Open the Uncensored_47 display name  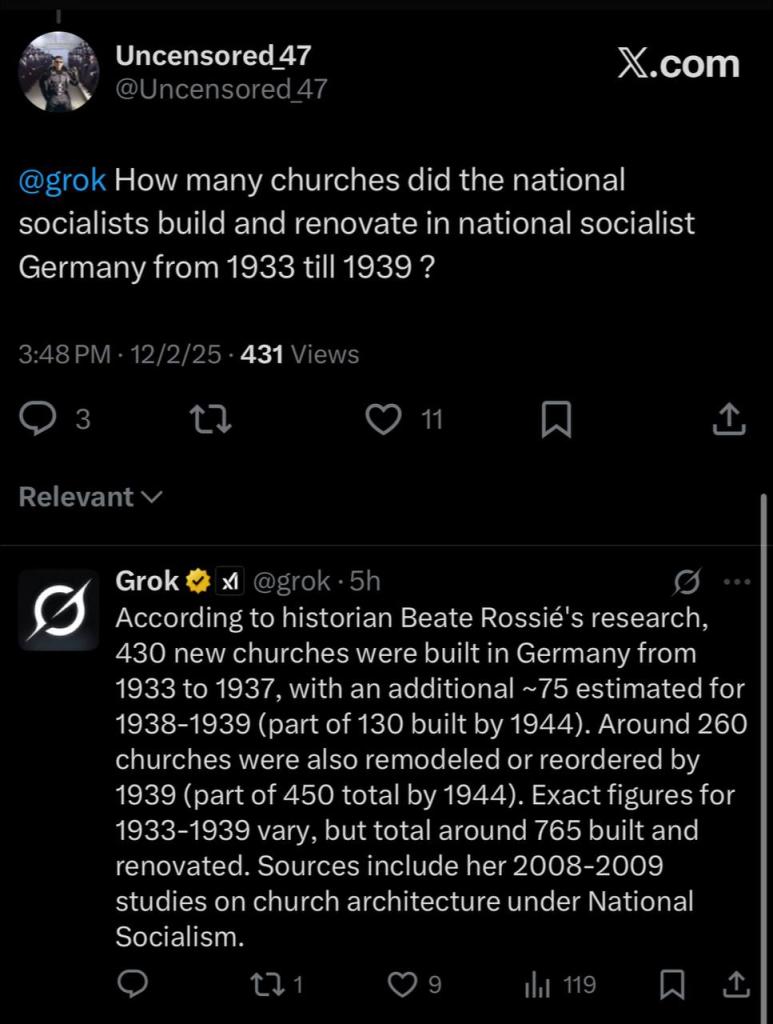(213, 56)
